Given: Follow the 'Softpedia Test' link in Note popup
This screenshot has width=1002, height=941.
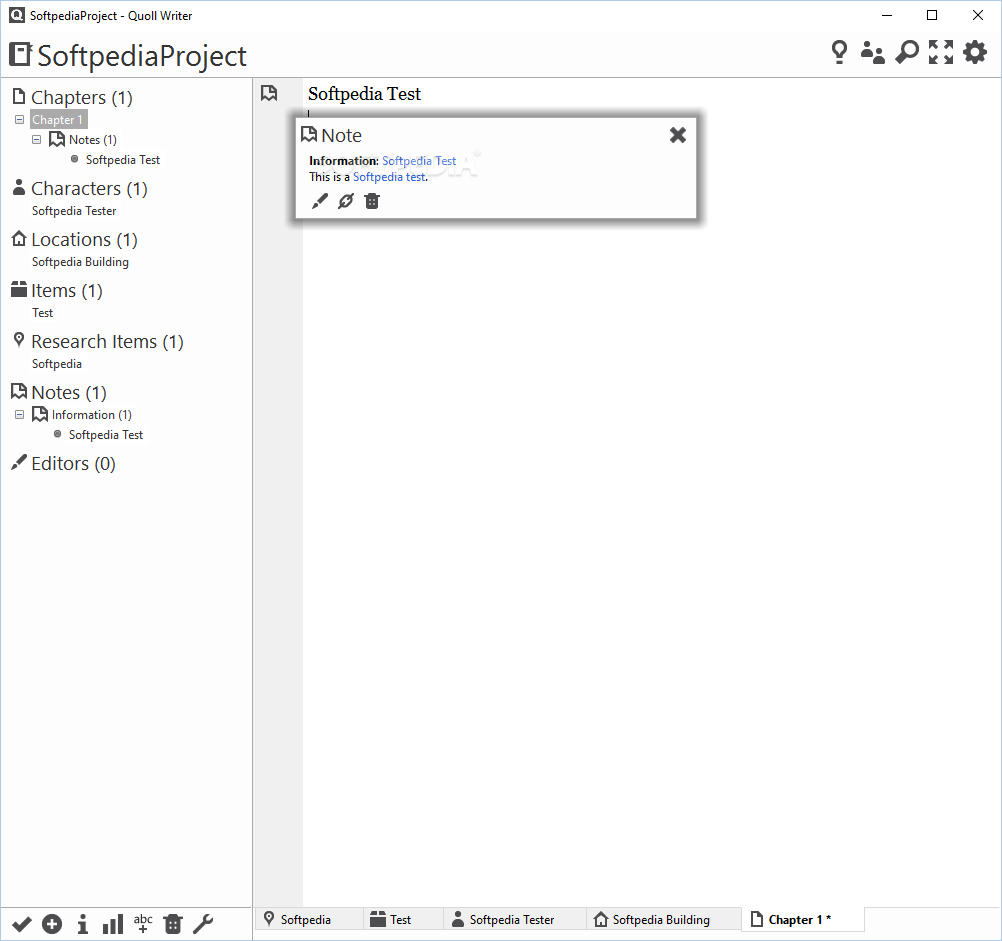Looking at the screenshot, I should coord(419,161).
